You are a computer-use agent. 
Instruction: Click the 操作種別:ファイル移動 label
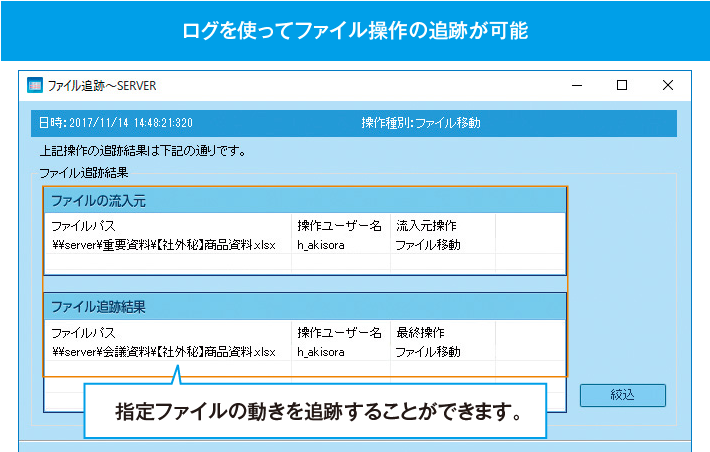coord(421,123)
